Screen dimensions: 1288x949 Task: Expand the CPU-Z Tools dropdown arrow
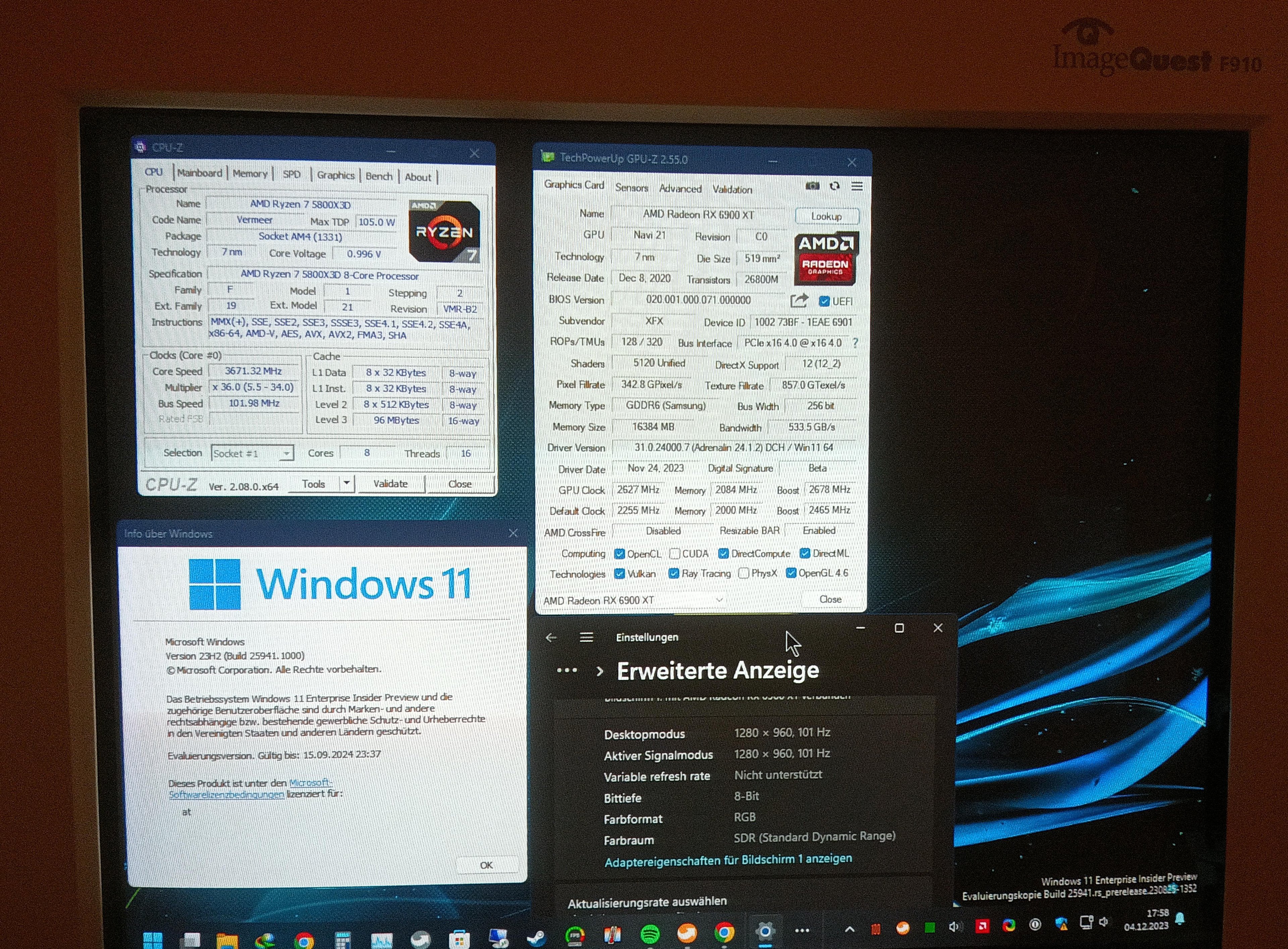click(x=346, y=483)
